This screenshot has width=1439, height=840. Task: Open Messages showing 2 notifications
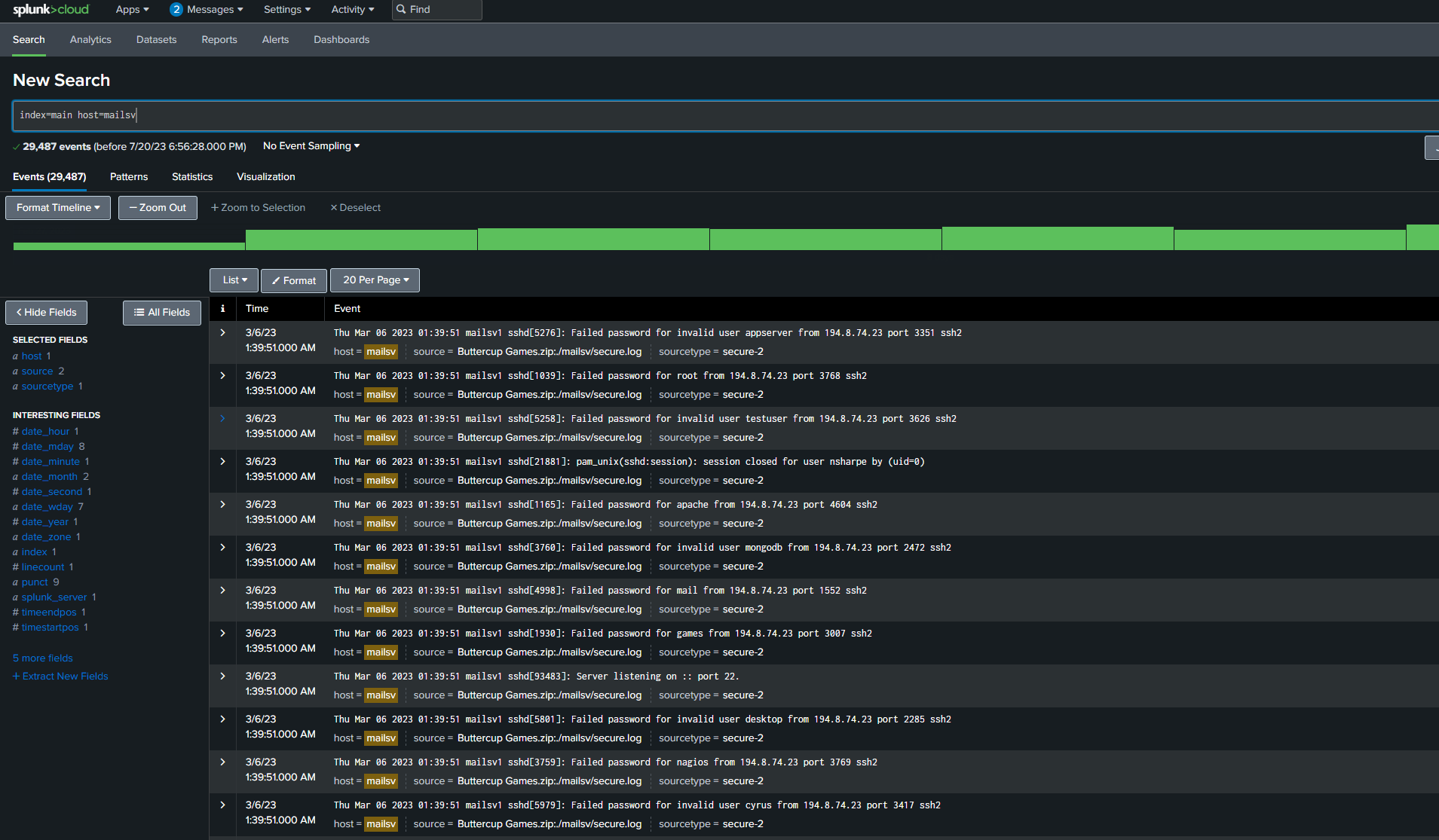pyautogui.click(x=206, y=9)
